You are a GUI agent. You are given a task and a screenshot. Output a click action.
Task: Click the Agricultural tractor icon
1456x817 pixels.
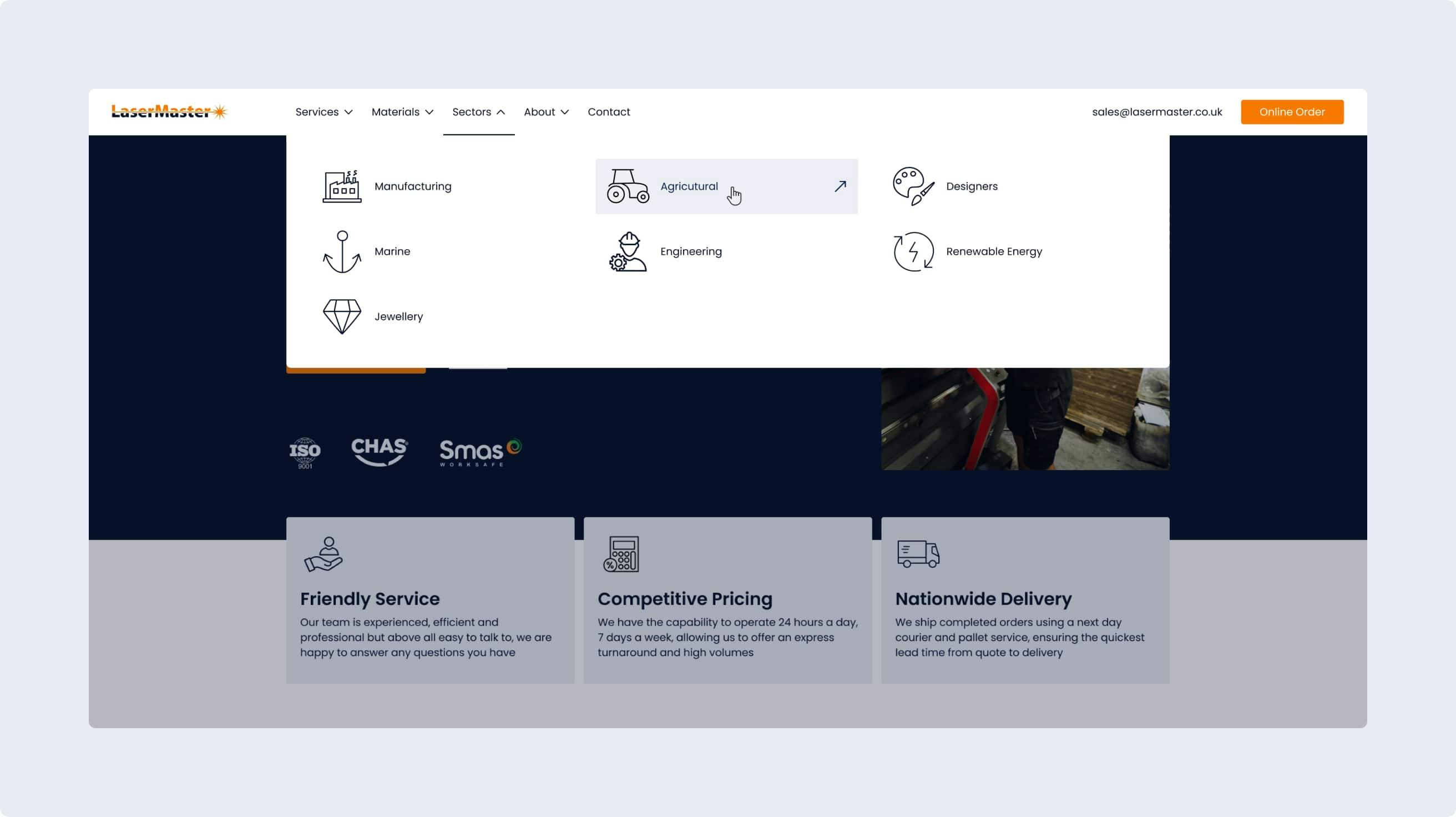click(628, 186)
